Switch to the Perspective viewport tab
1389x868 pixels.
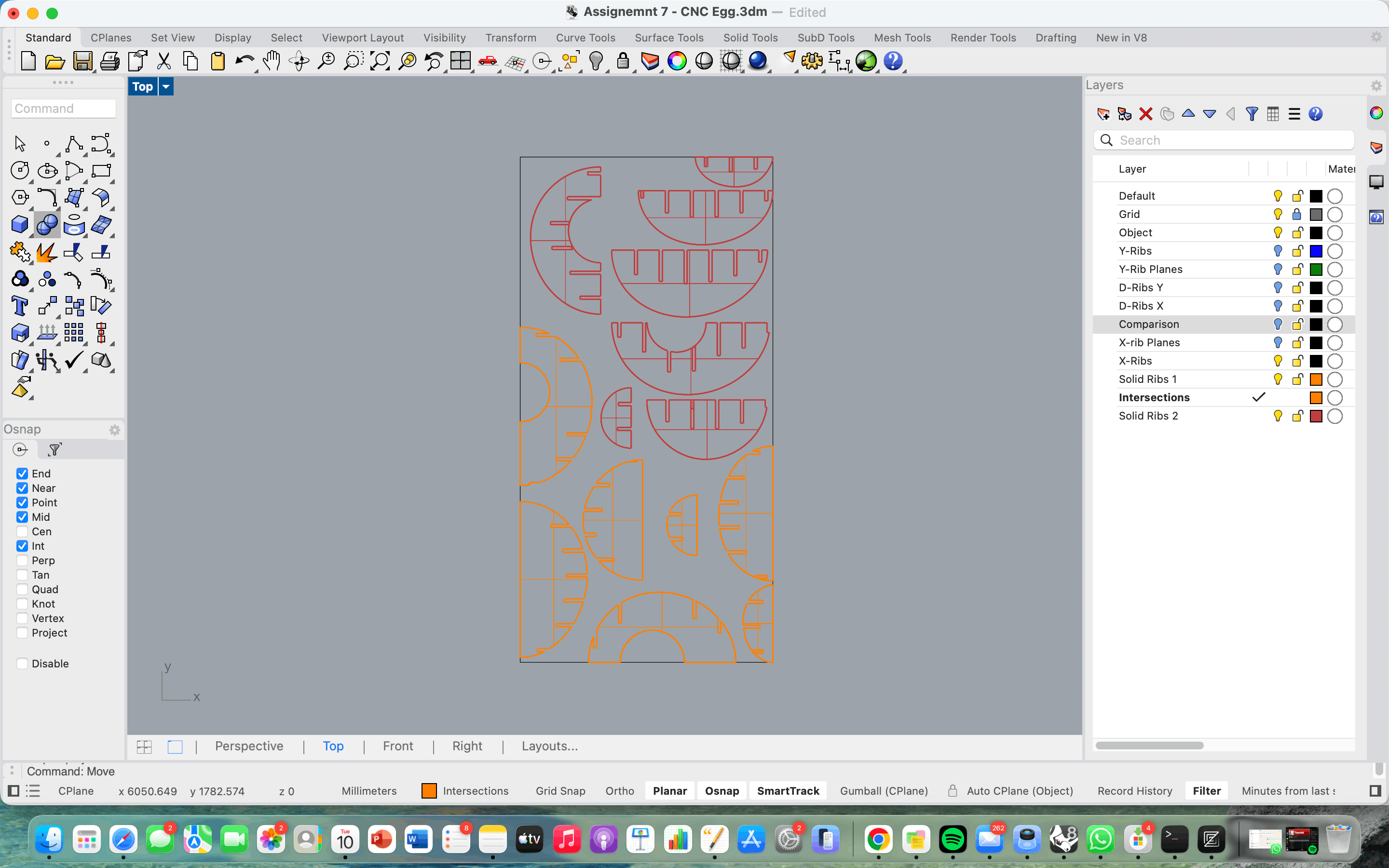pos(248,746)
